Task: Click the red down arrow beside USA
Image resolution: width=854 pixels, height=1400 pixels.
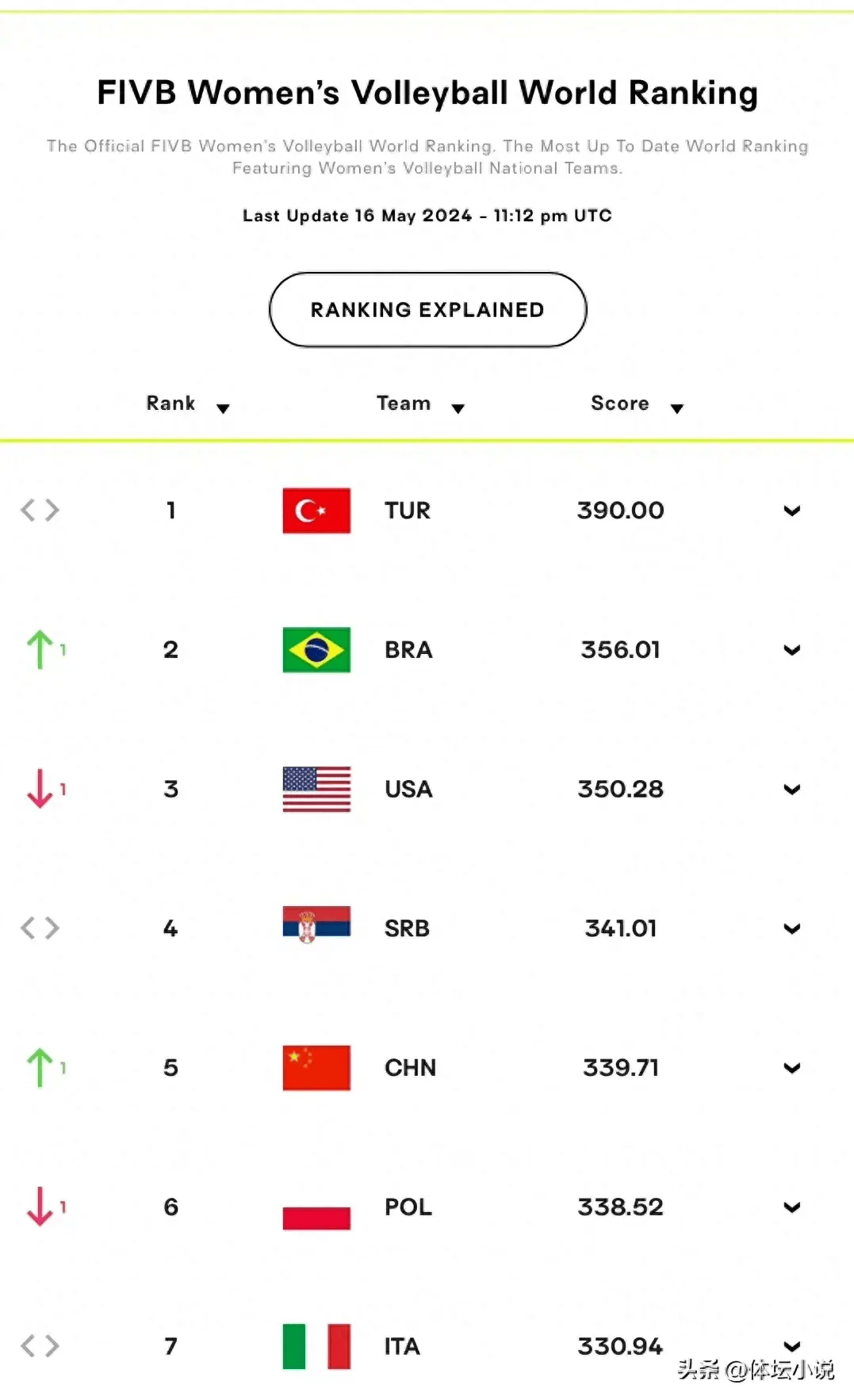Action: [40, 790]
